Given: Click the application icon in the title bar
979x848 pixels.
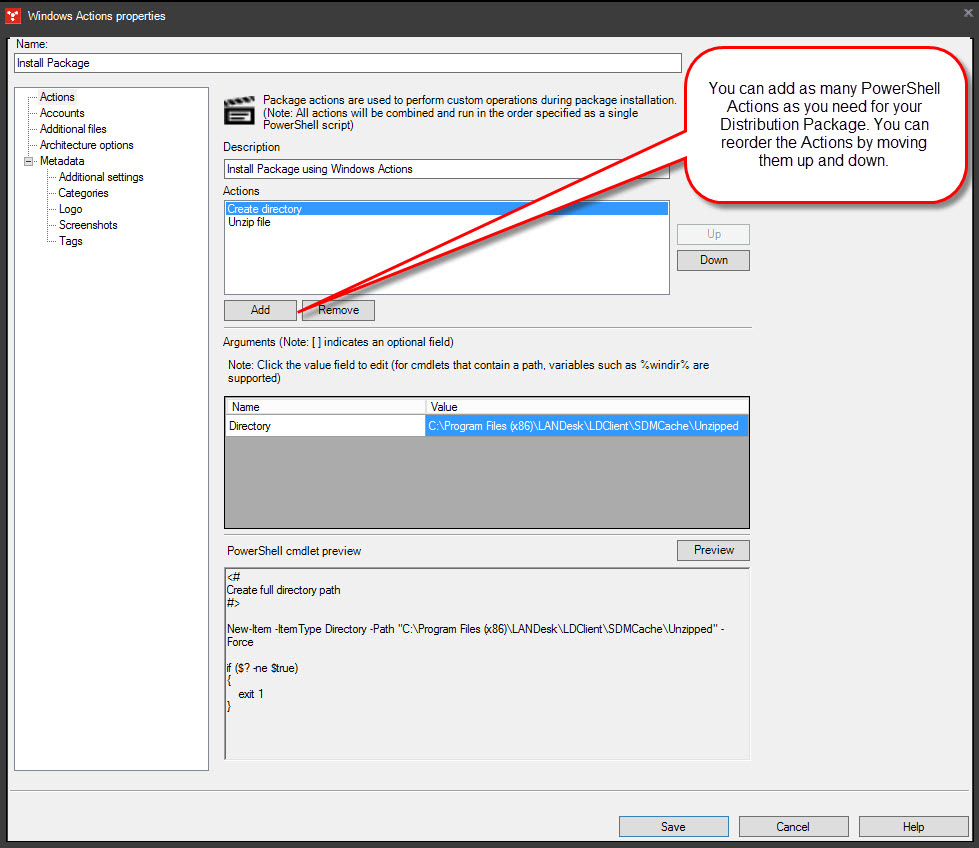Looking at the screenshot, I should (13, 16).
